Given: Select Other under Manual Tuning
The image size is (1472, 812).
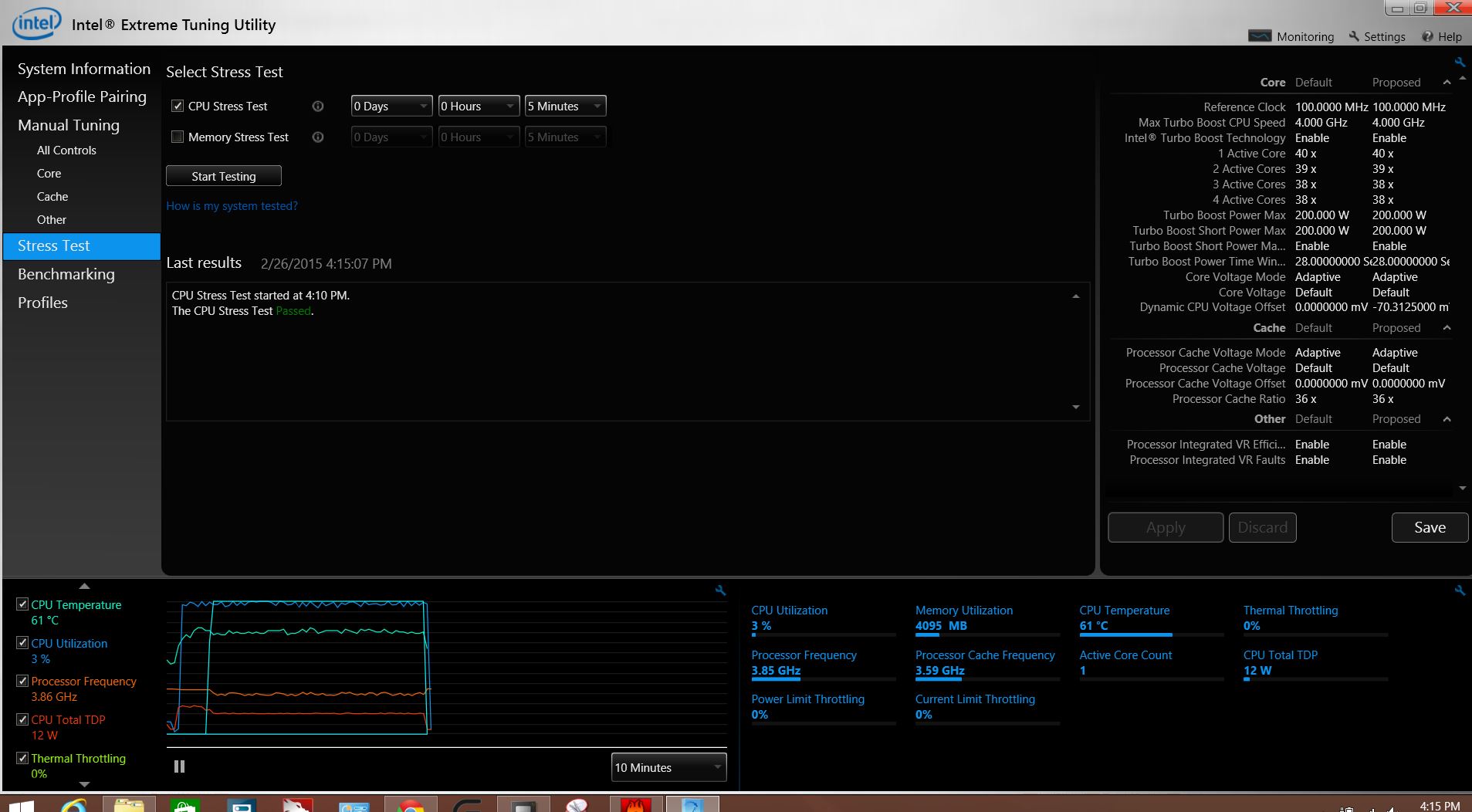Looking at the screenshot, I should pyautogui.click(x=52, y=220).
